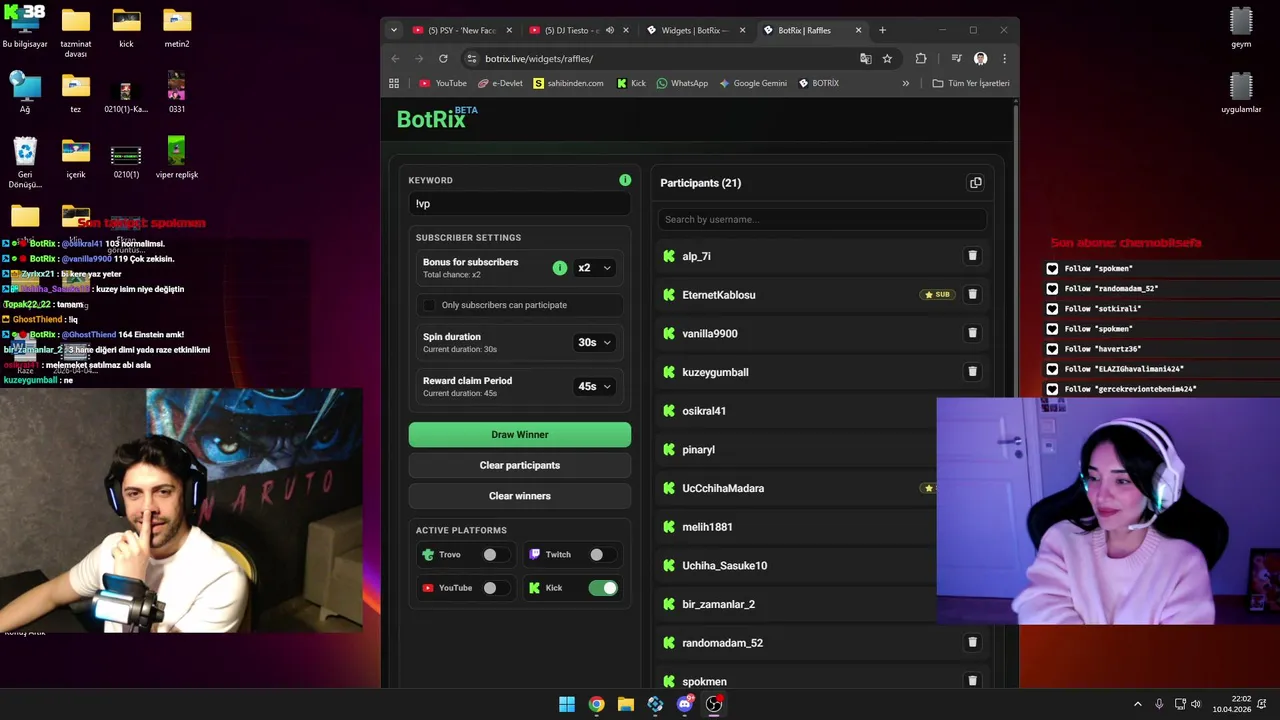
Task: Remove spokmen with its trash icon
Action: [x=972, y=681]
